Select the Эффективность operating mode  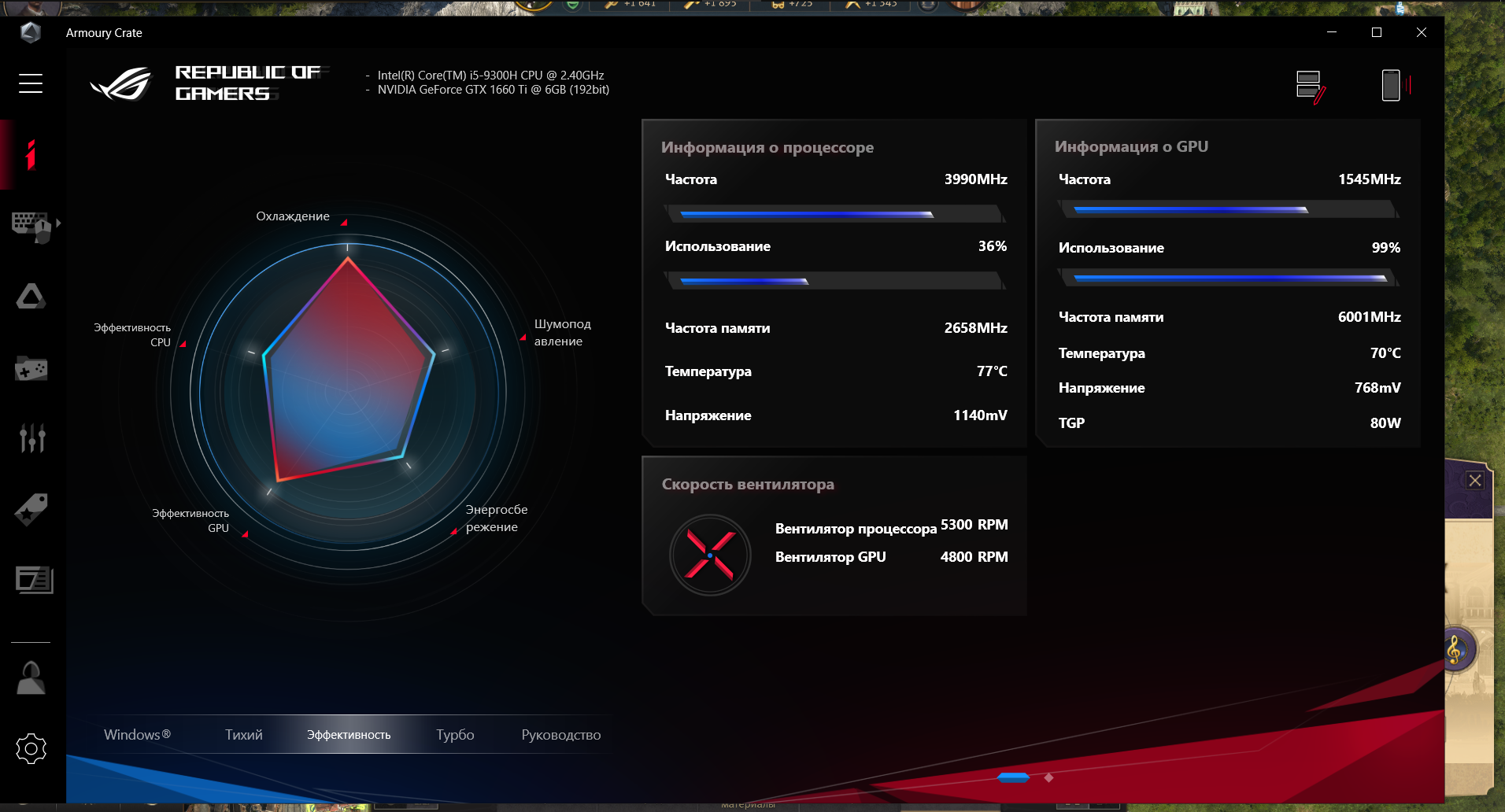[349, 734]
